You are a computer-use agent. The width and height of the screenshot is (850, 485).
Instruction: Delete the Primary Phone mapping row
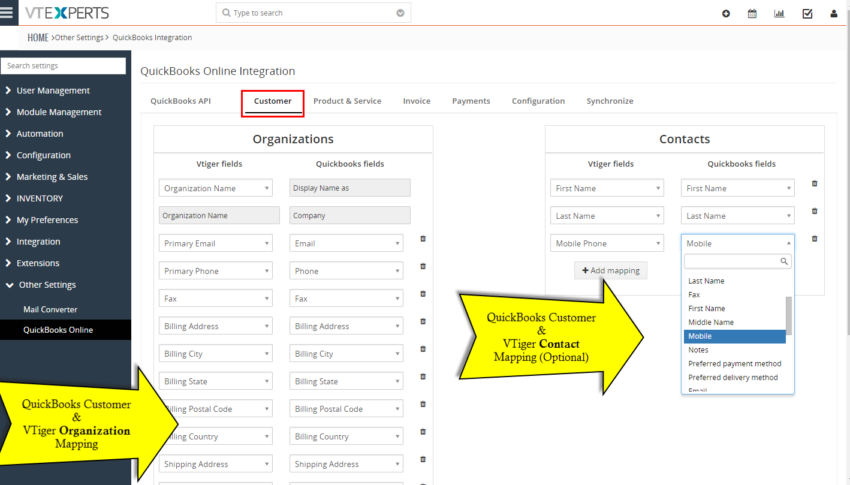click(x=423, y=266)
